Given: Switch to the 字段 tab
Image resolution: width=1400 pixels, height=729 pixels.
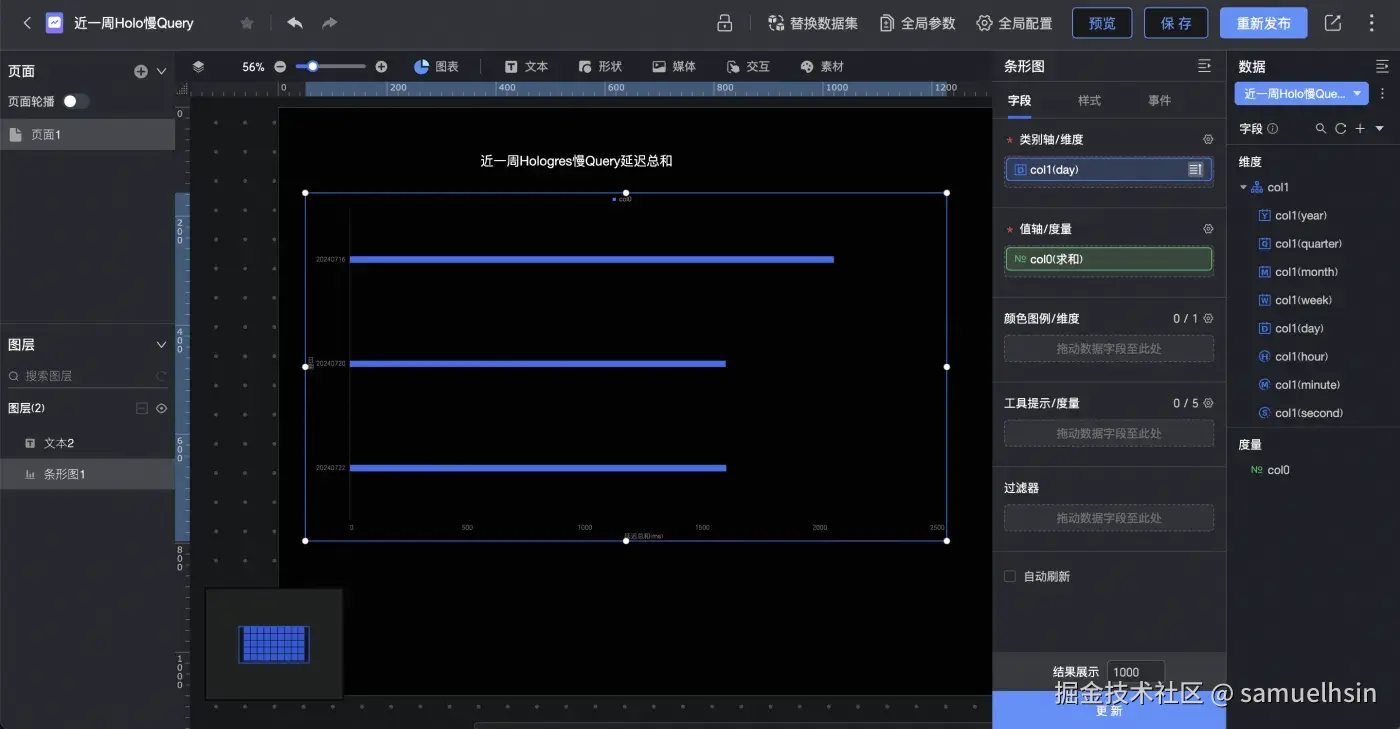Looking at the screenshot, I should point(1019,100).
